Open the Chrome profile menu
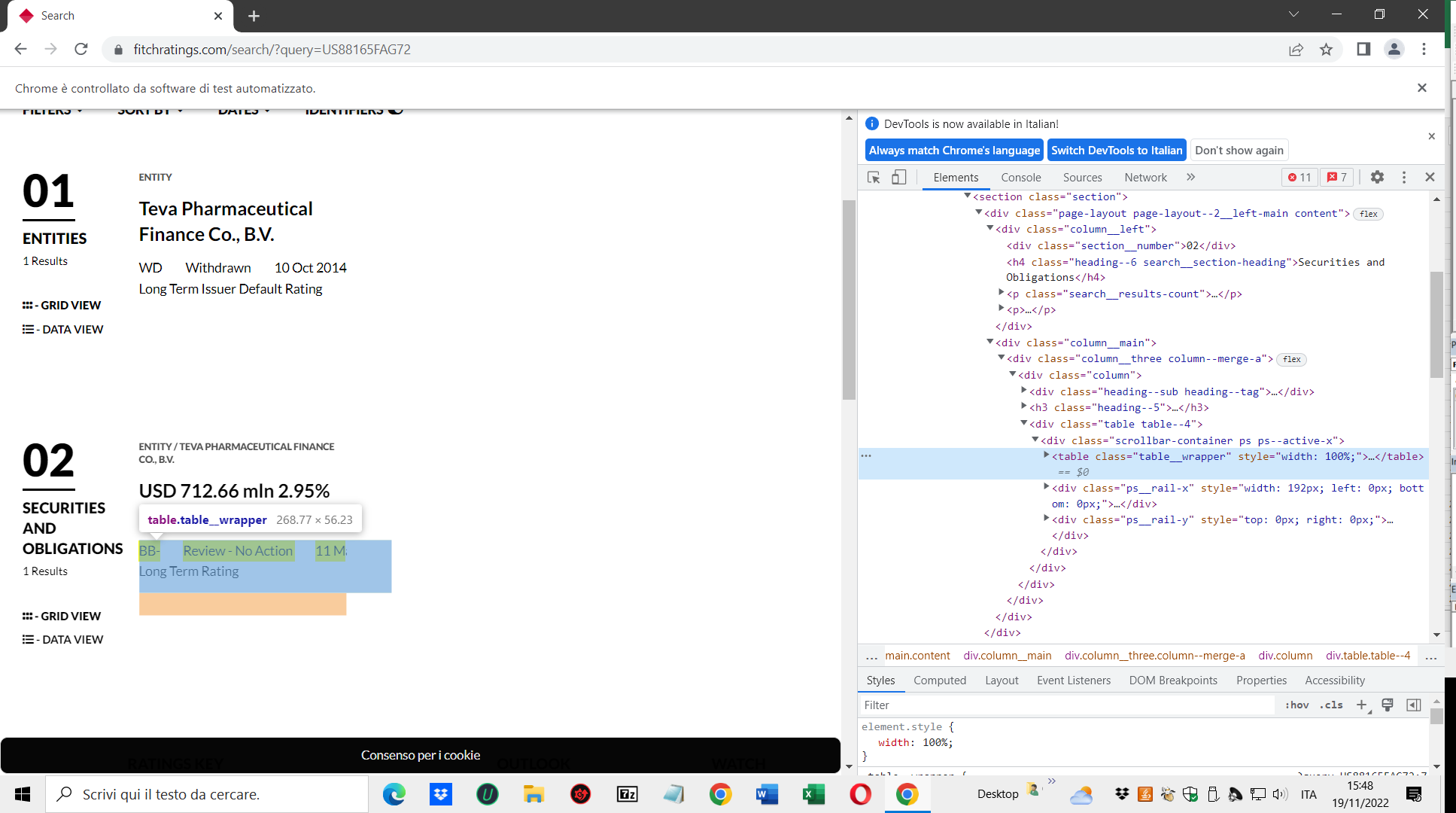 point(1394,49)
